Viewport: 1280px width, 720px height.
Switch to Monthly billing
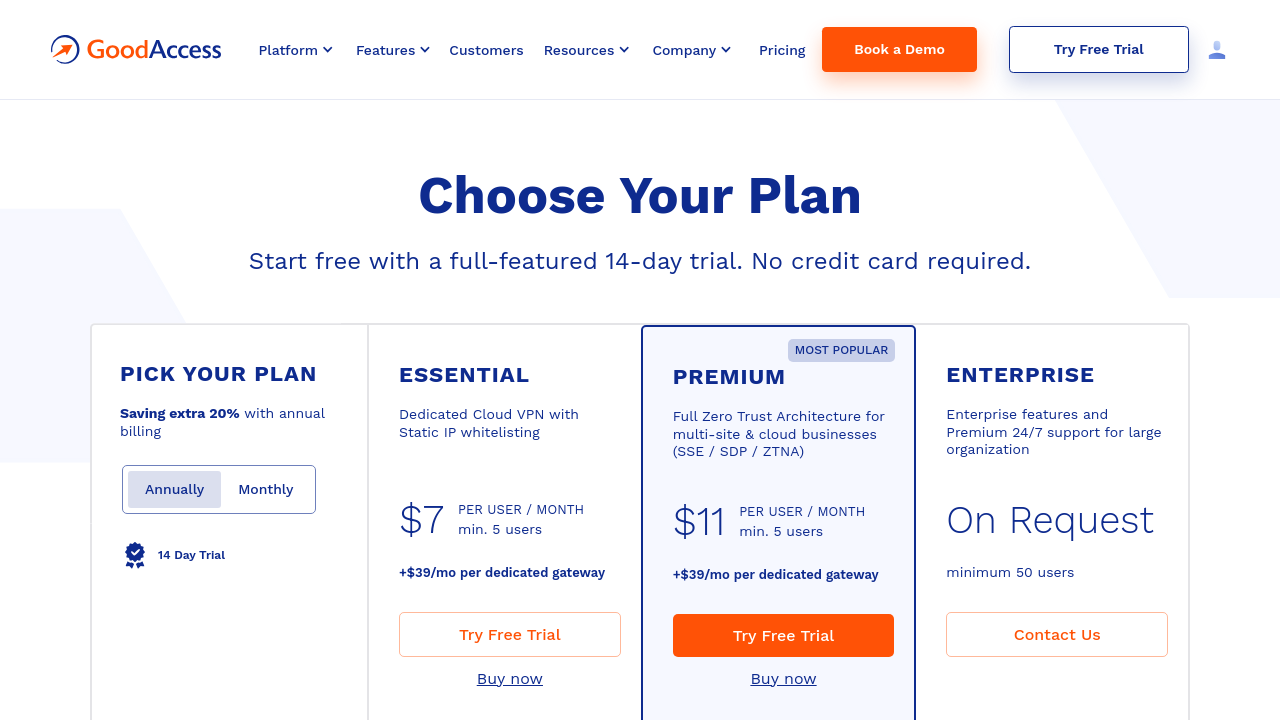pyautogui.click(x=266, y=489)
